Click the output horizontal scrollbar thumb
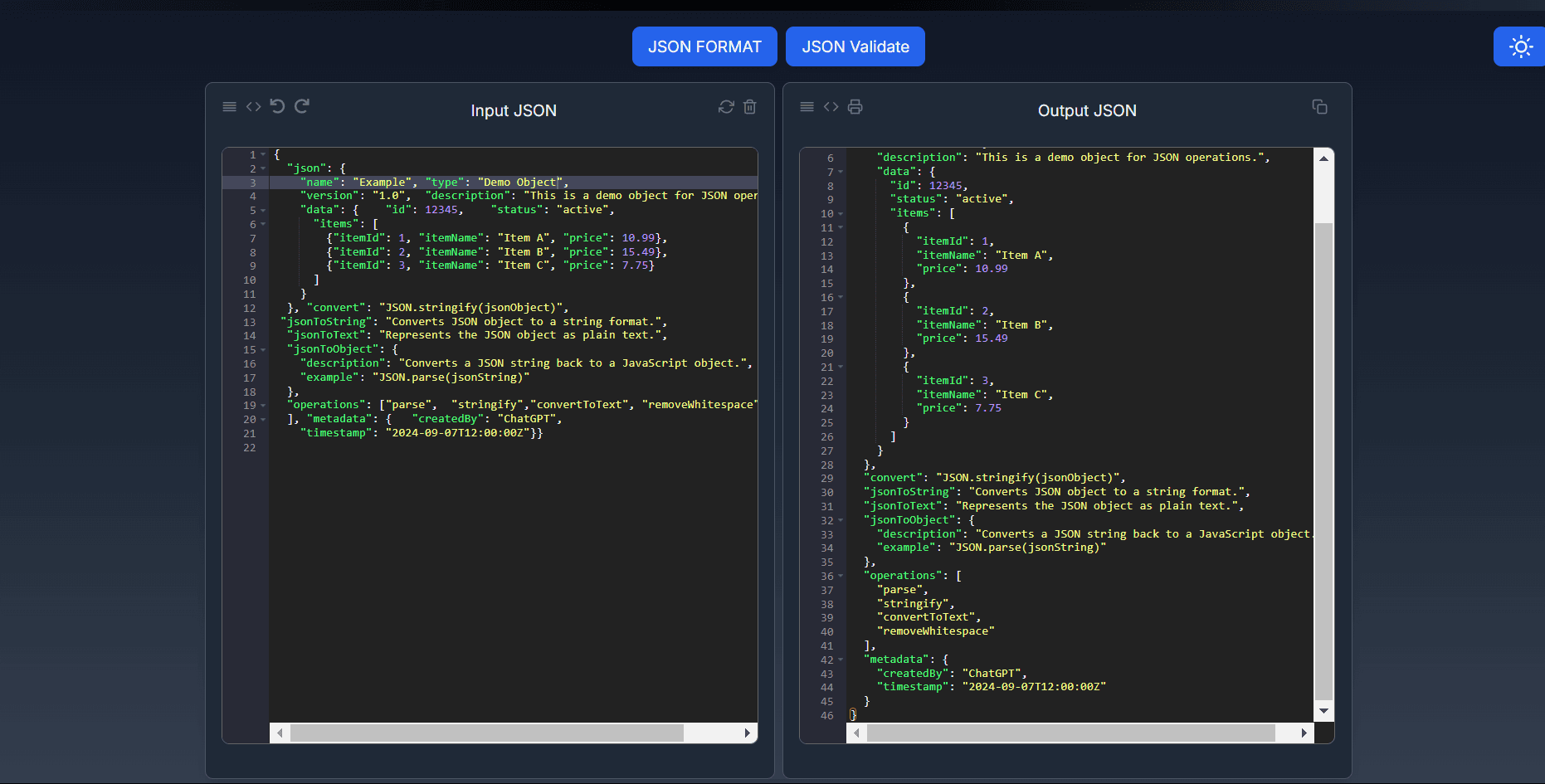Image resolution: width=1545 pixels, height=784 pixels. [1071, 733]
